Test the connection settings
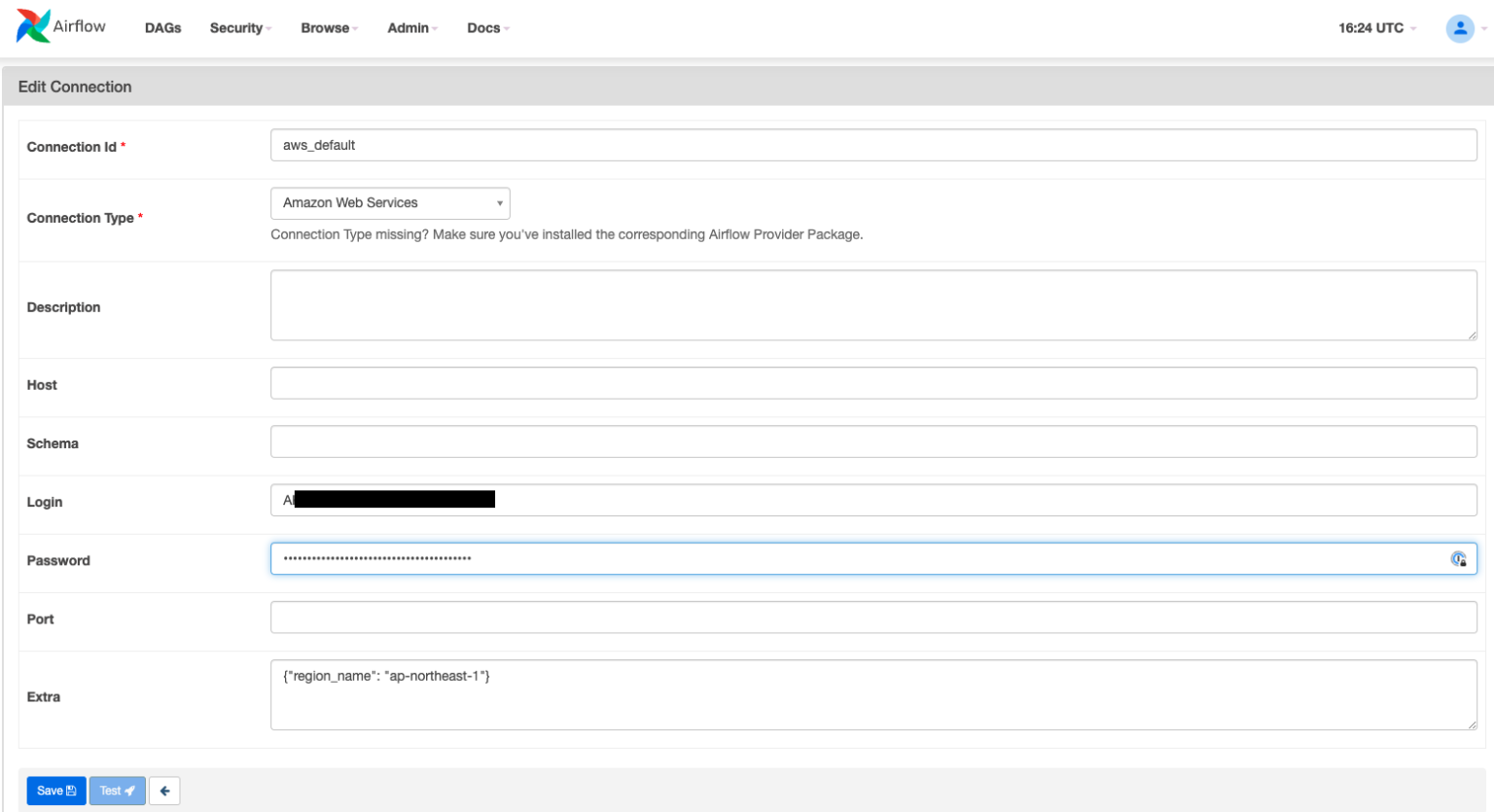 pos(117,791)
